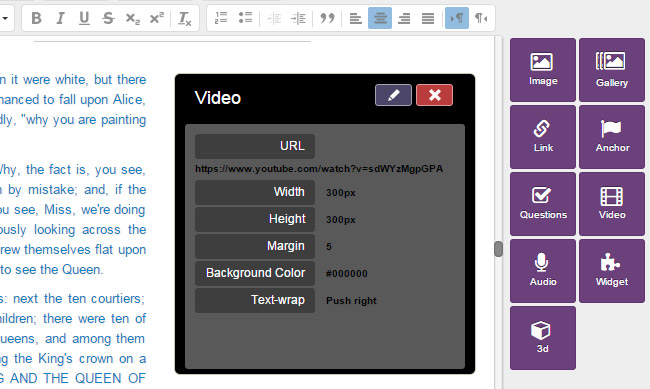Screen dimensions: 650x389
Task: Justify the text
Action: tap(428, 18)
